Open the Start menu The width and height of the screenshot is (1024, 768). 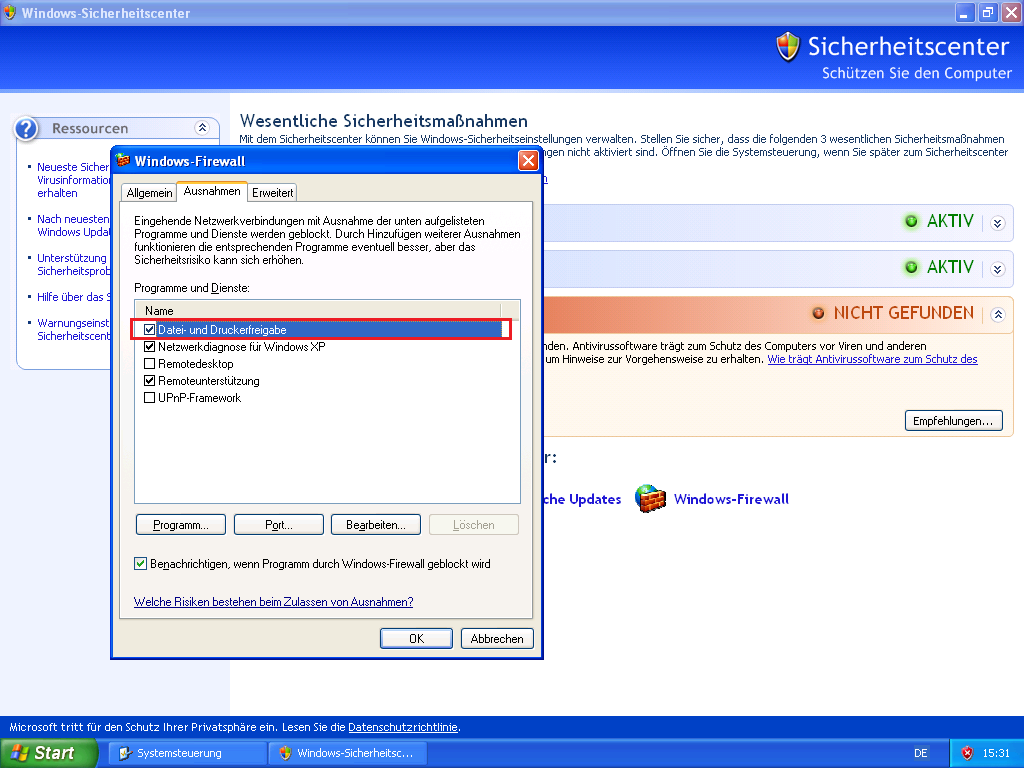point(48,753)
